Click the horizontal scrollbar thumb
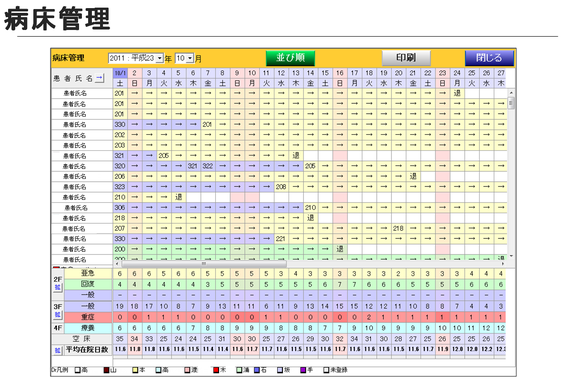 pyautogui.click(x=204, y=264)
